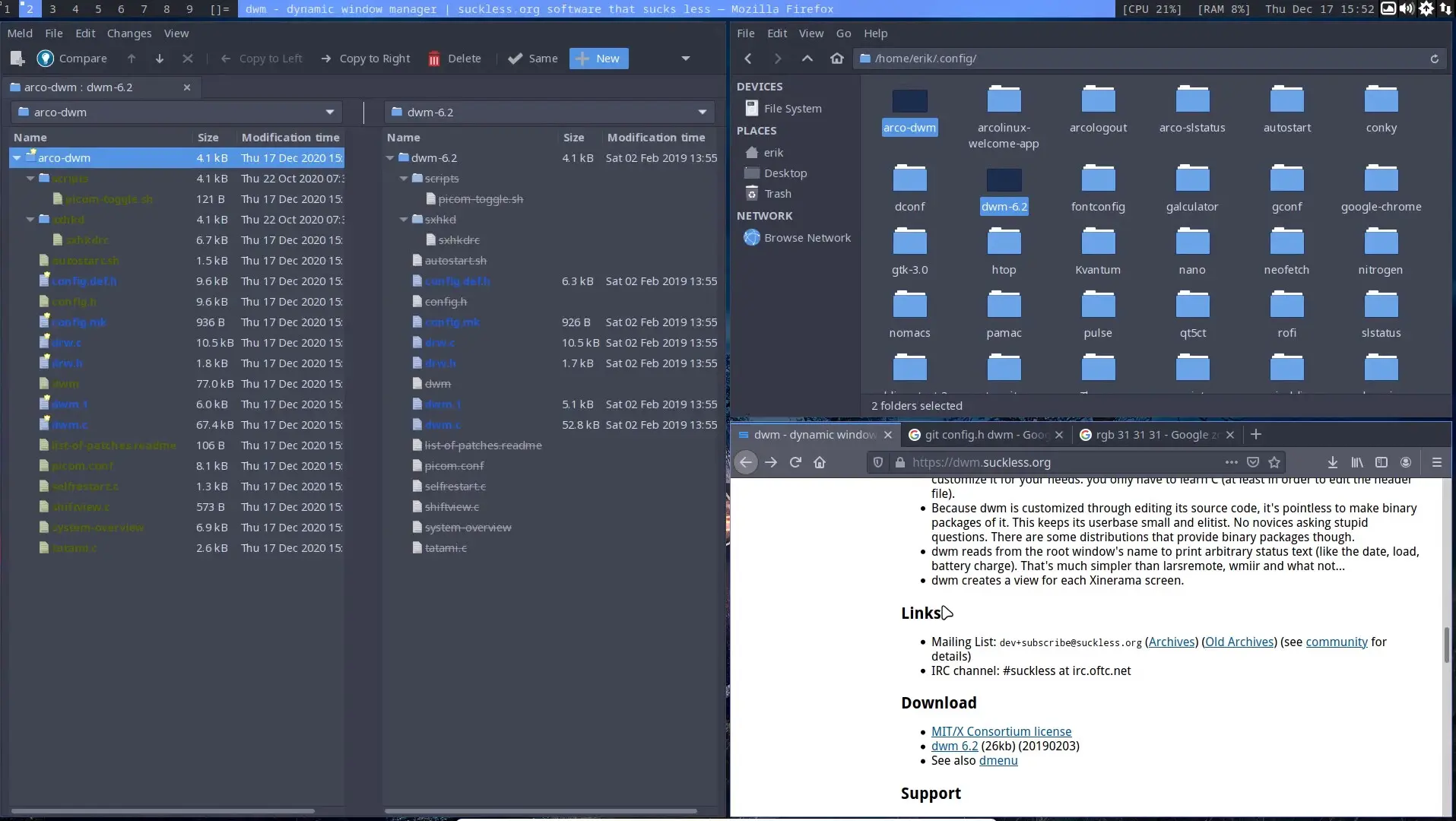
Task: Go to previous change with up arrow
Action: click(132, 59)
